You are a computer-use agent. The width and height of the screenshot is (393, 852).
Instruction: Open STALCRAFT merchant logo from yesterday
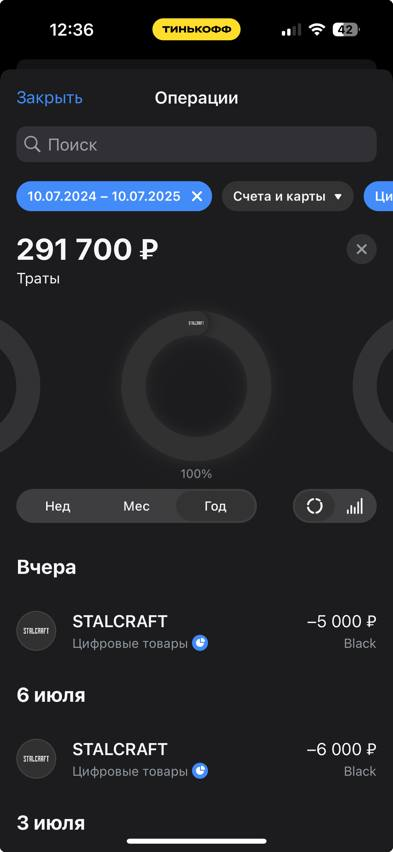click(36, 631)
